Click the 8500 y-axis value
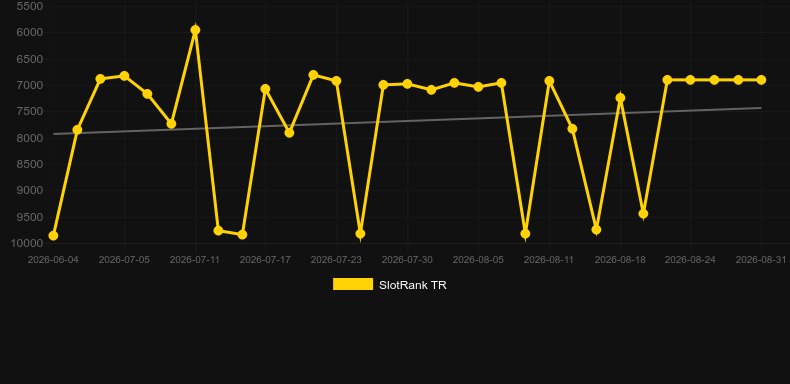 [x=30, y=165]
